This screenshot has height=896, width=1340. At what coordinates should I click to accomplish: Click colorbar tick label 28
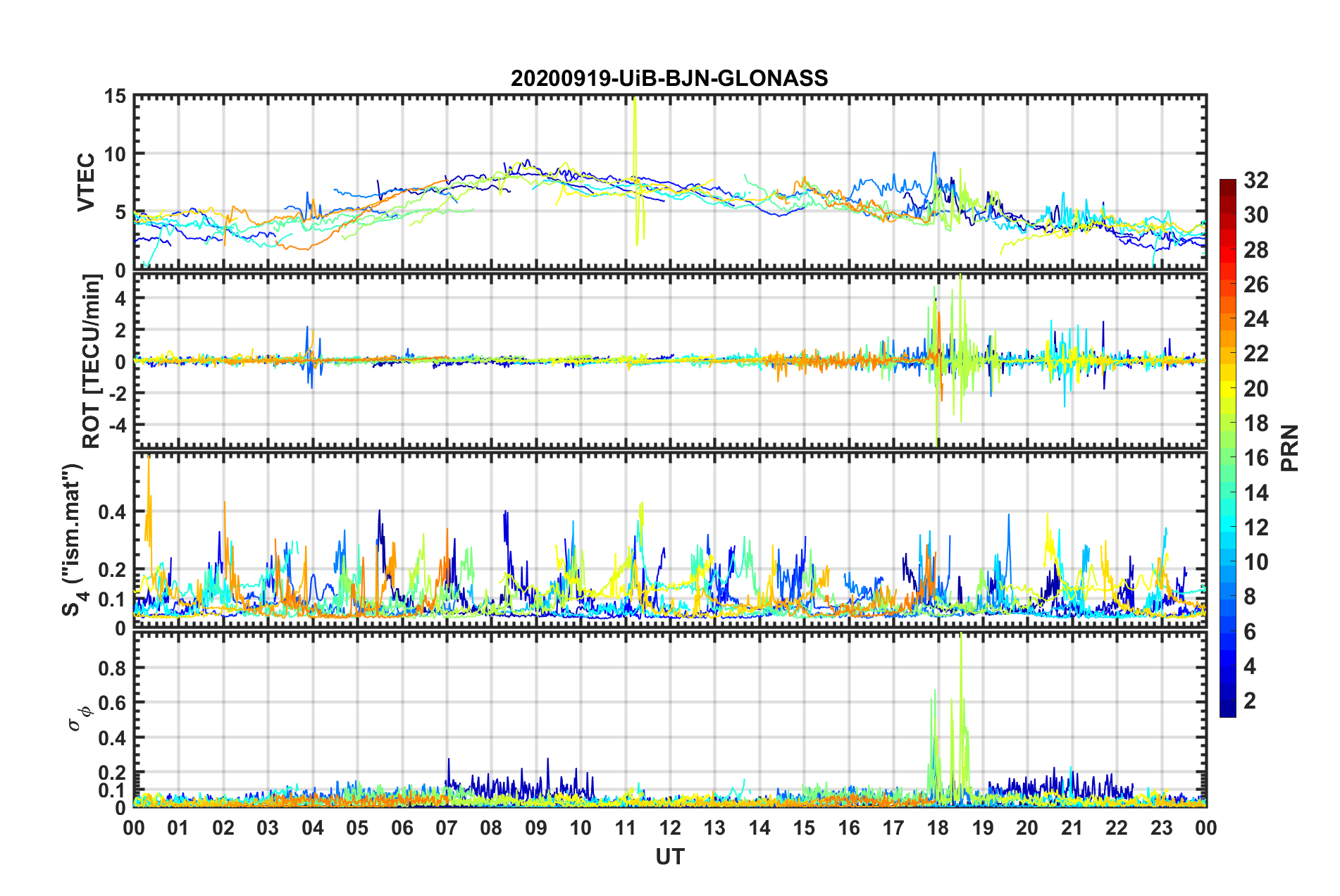[x=1256, y=250]
